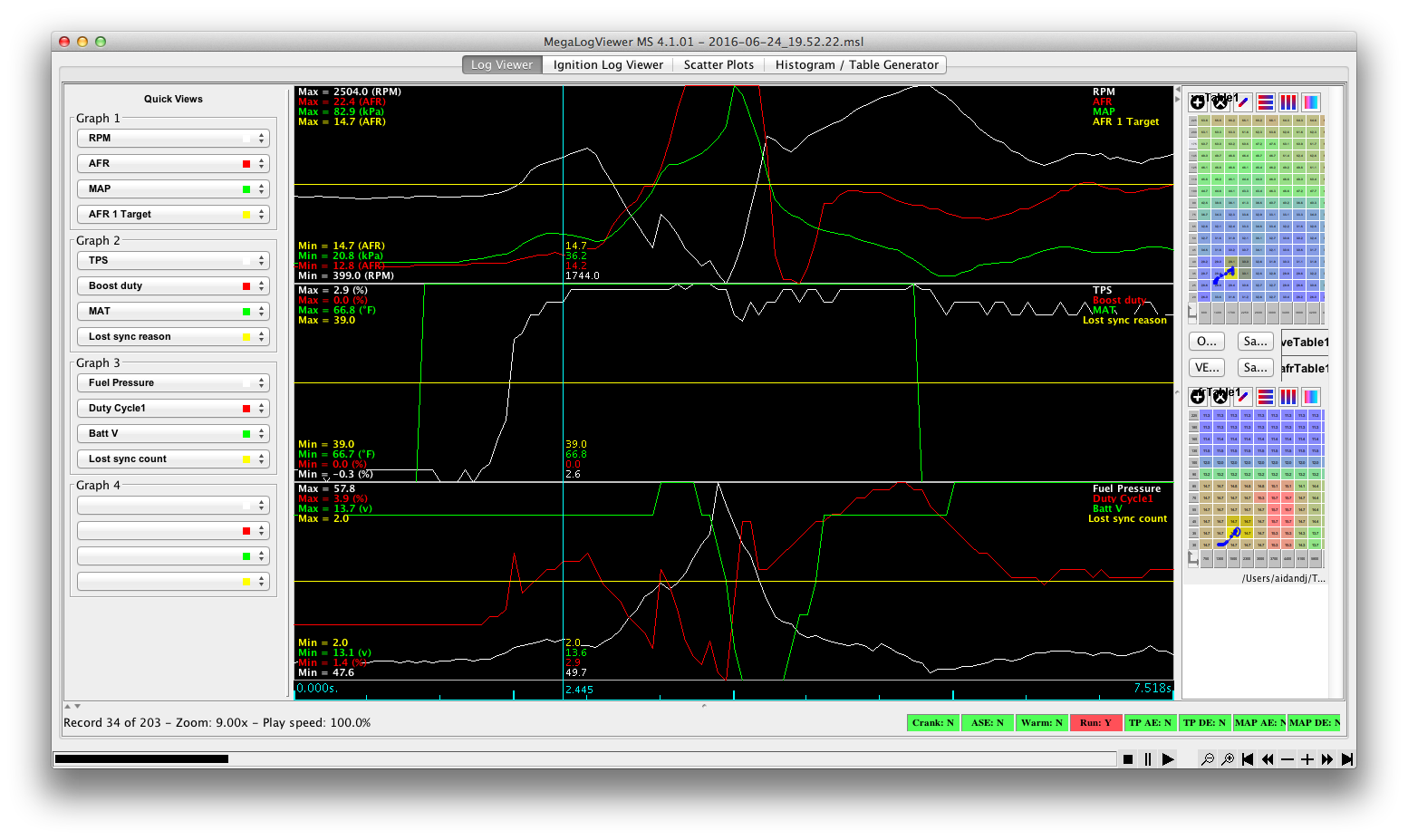Click the "VE..." button
The width and height of the screenshot is (1408, 840).
coord(1207,368)
